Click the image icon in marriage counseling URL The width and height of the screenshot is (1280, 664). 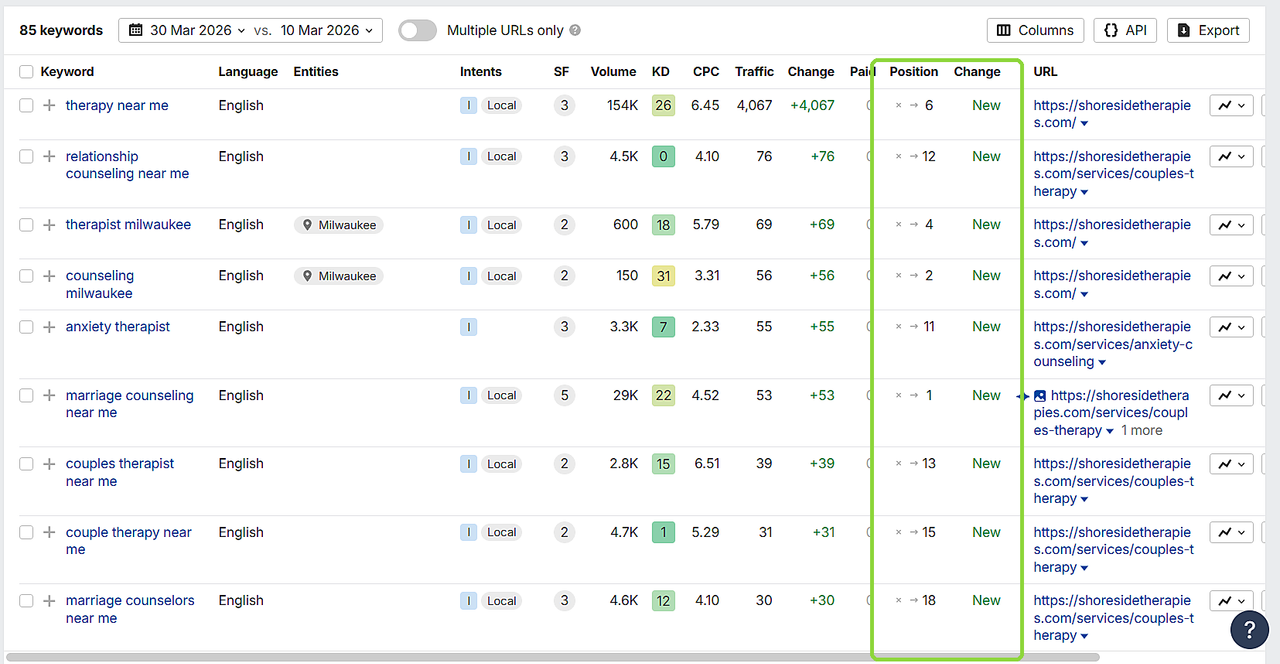point(1040,396)
